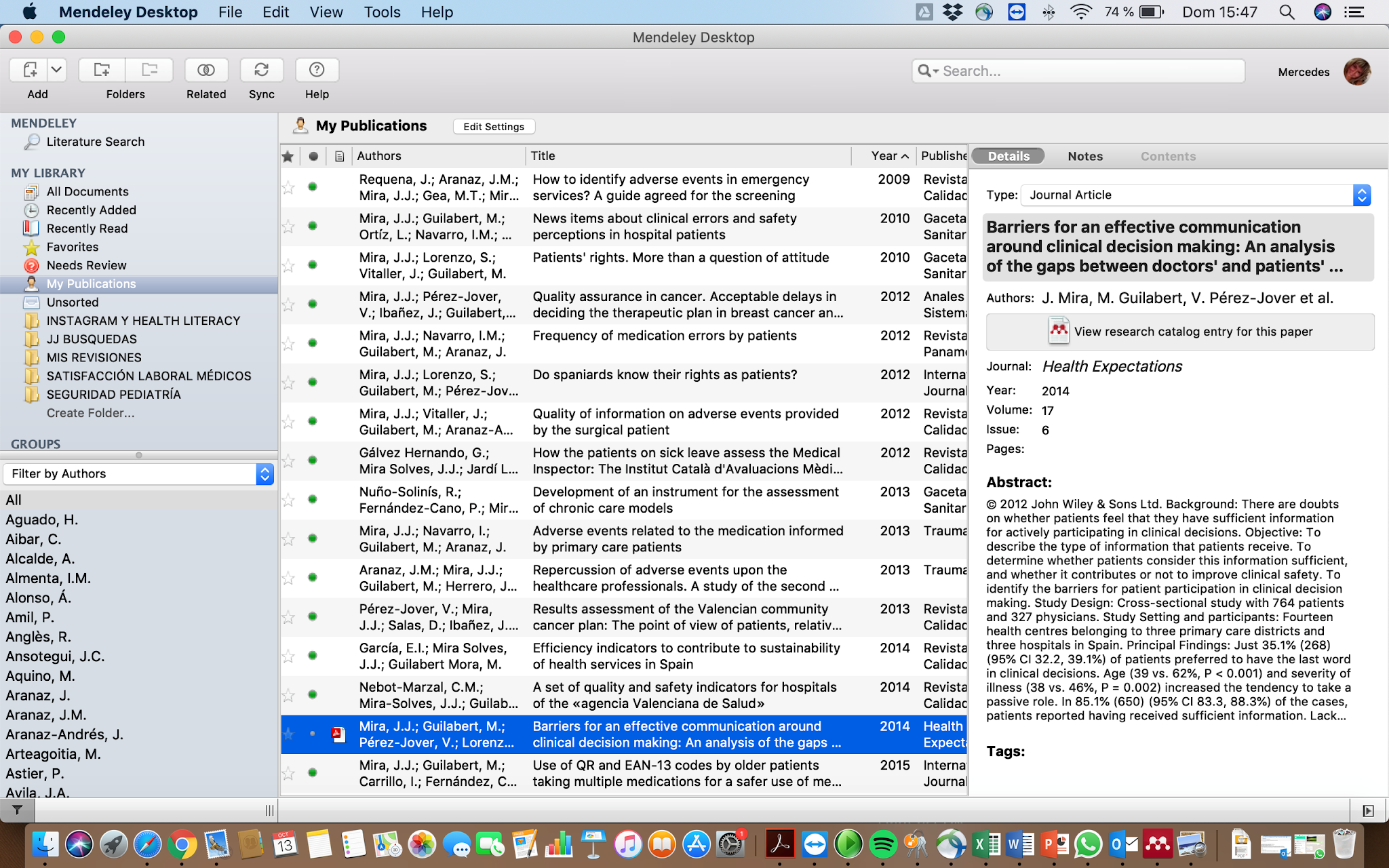Viewport: 1389px width, 868px height.
Task: Open the Add button dropdown arrow
Action: click(x=57, y=70)
